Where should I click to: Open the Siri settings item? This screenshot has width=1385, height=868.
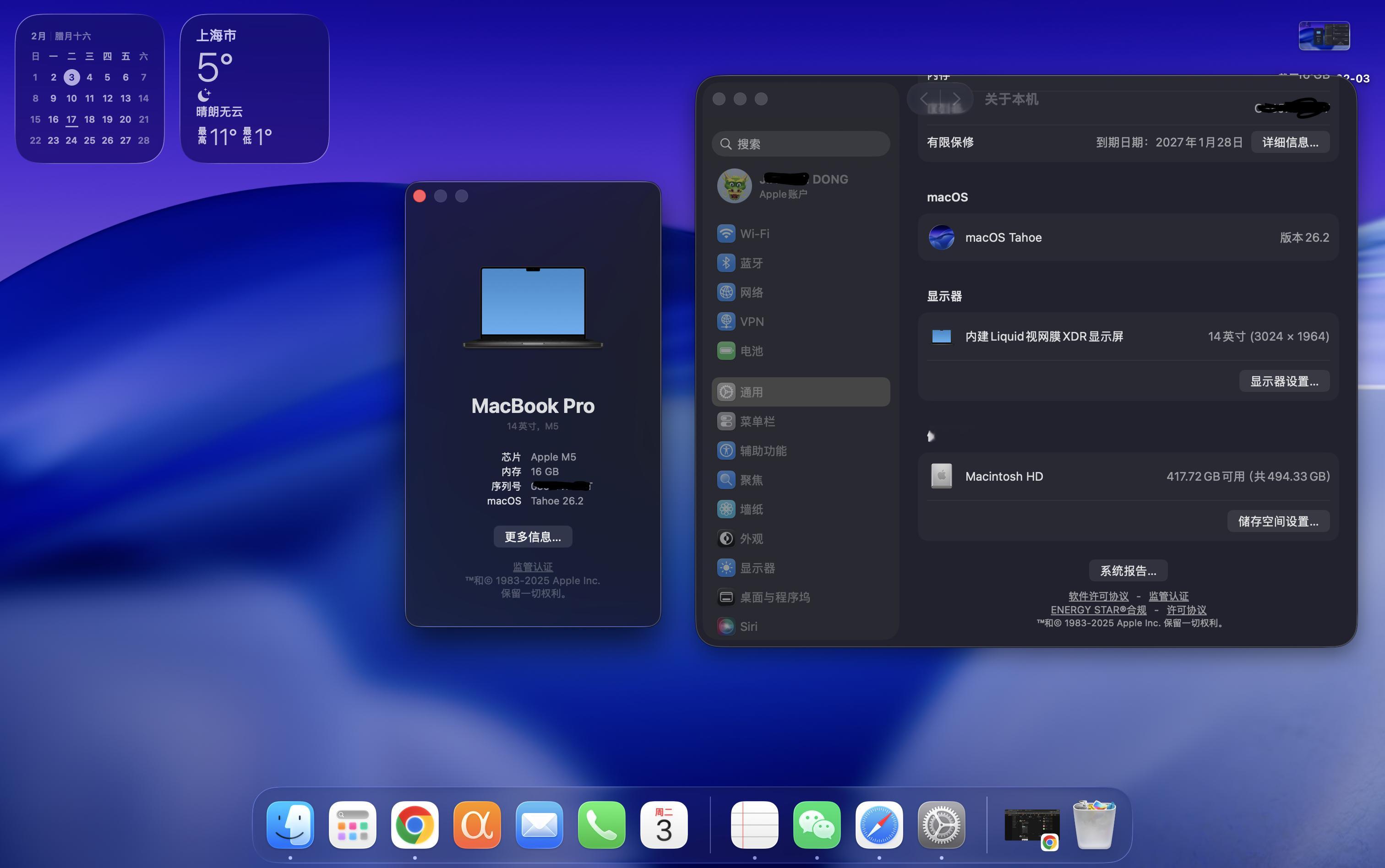pos(747,626)
